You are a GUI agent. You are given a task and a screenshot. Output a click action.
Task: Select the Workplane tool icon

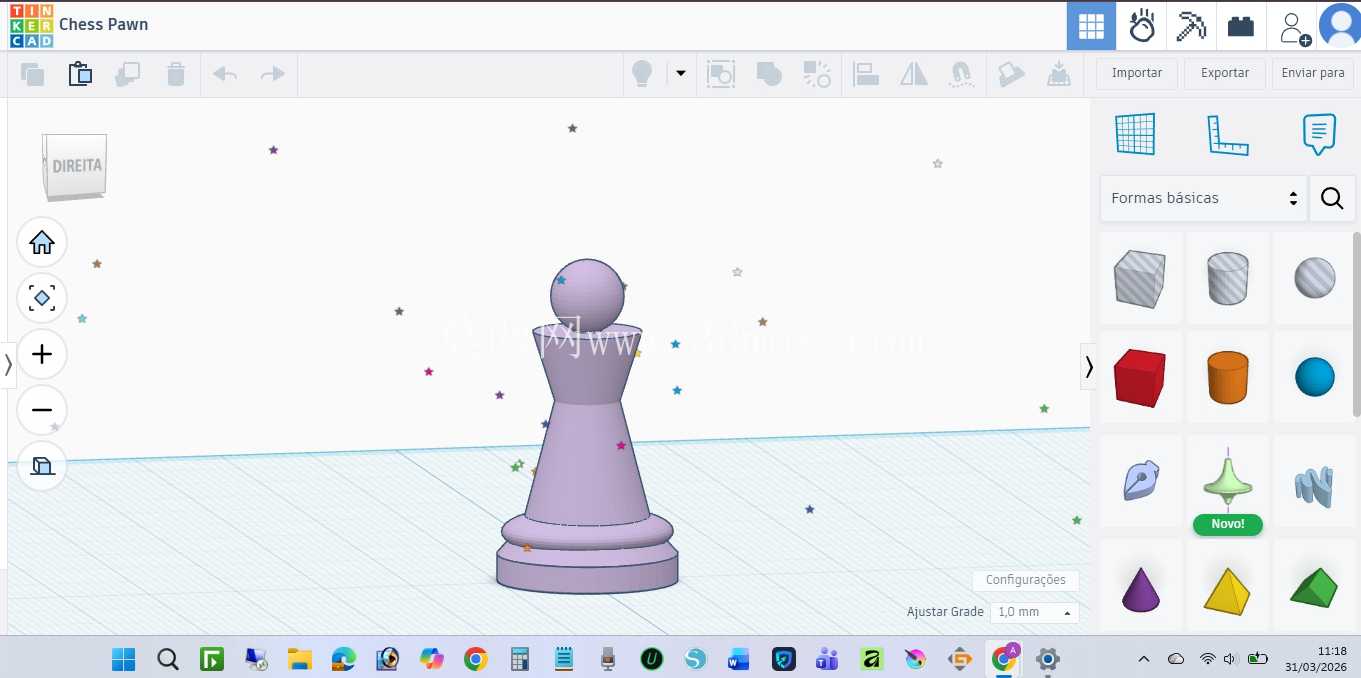tap(1135, 134)
